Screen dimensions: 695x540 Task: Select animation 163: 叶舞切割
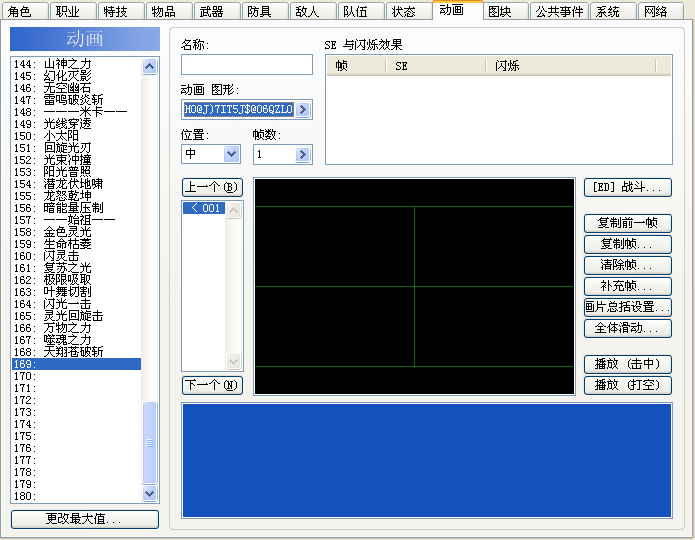point(76,292)
